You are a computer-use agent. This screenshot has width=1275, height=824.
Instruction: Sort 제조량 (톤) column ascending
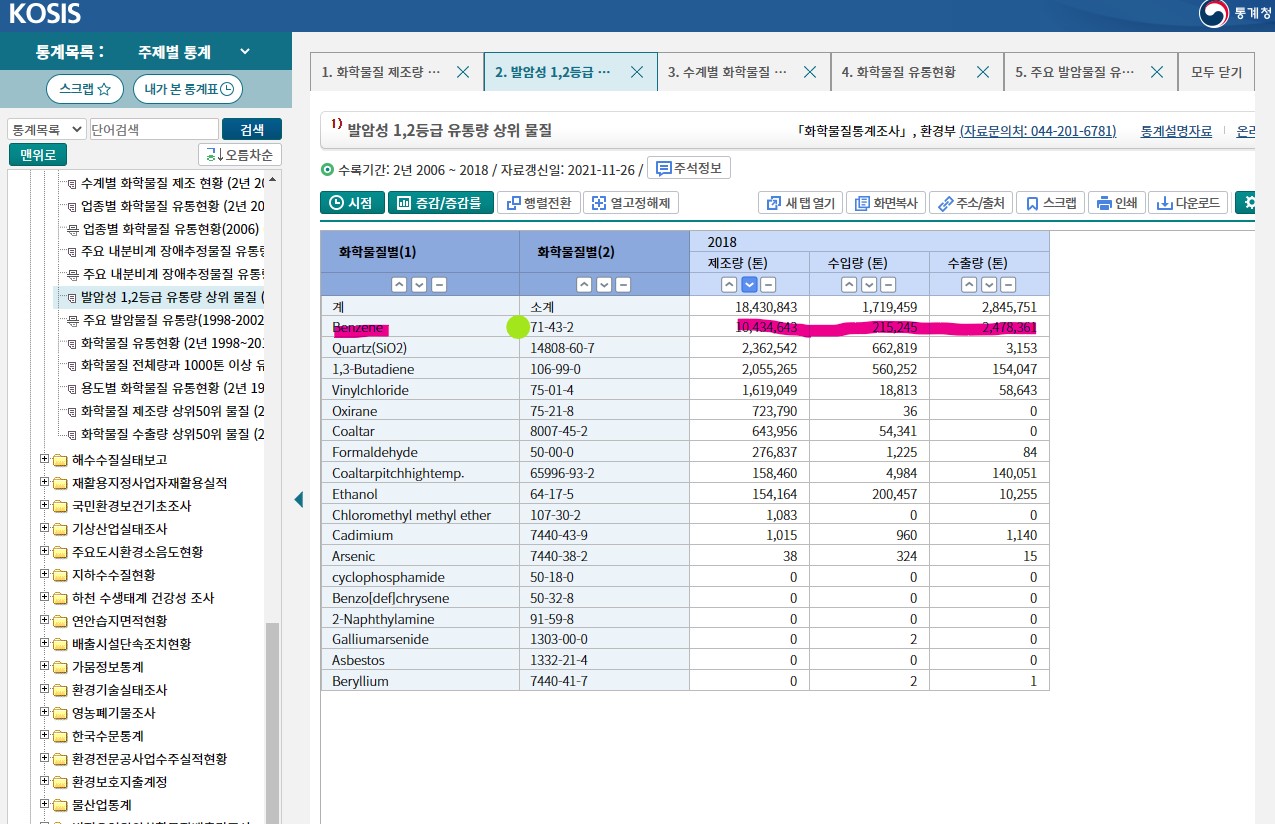pyautogui.click(x=730, y=284)
